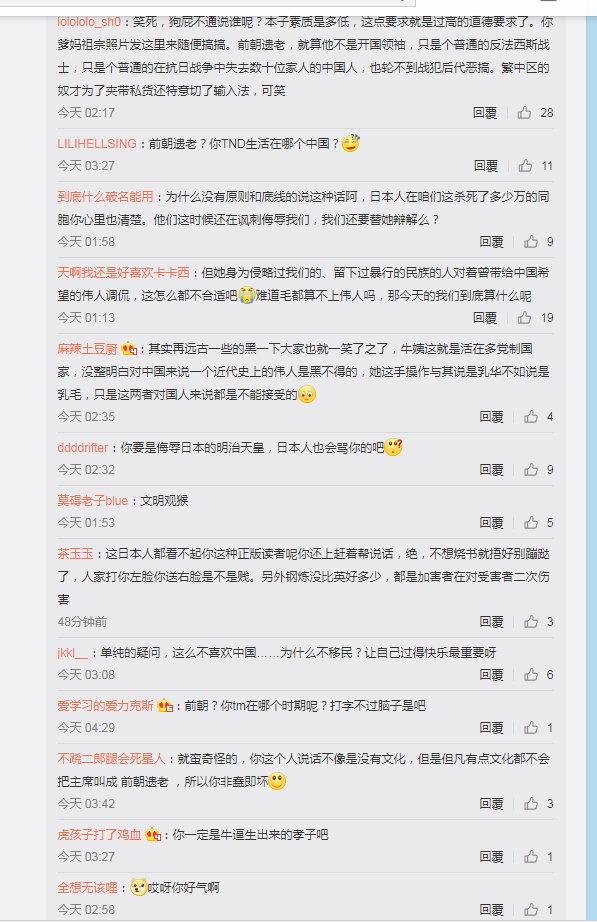Give thumbs-up to 天啊我还是好喜欢卡卡西's comment
This screenshot has width=597, height=922.
[x=524, y=318]
